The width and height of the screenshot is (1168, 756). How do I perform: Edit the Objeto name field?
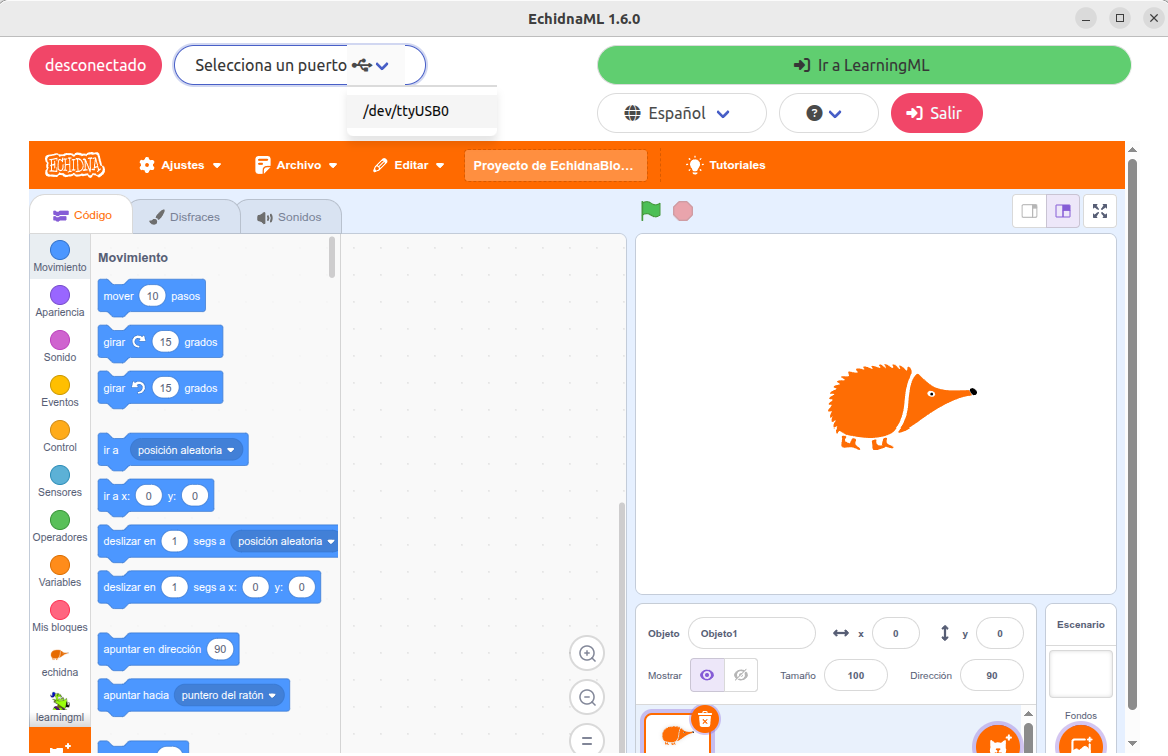coord(752,634)
